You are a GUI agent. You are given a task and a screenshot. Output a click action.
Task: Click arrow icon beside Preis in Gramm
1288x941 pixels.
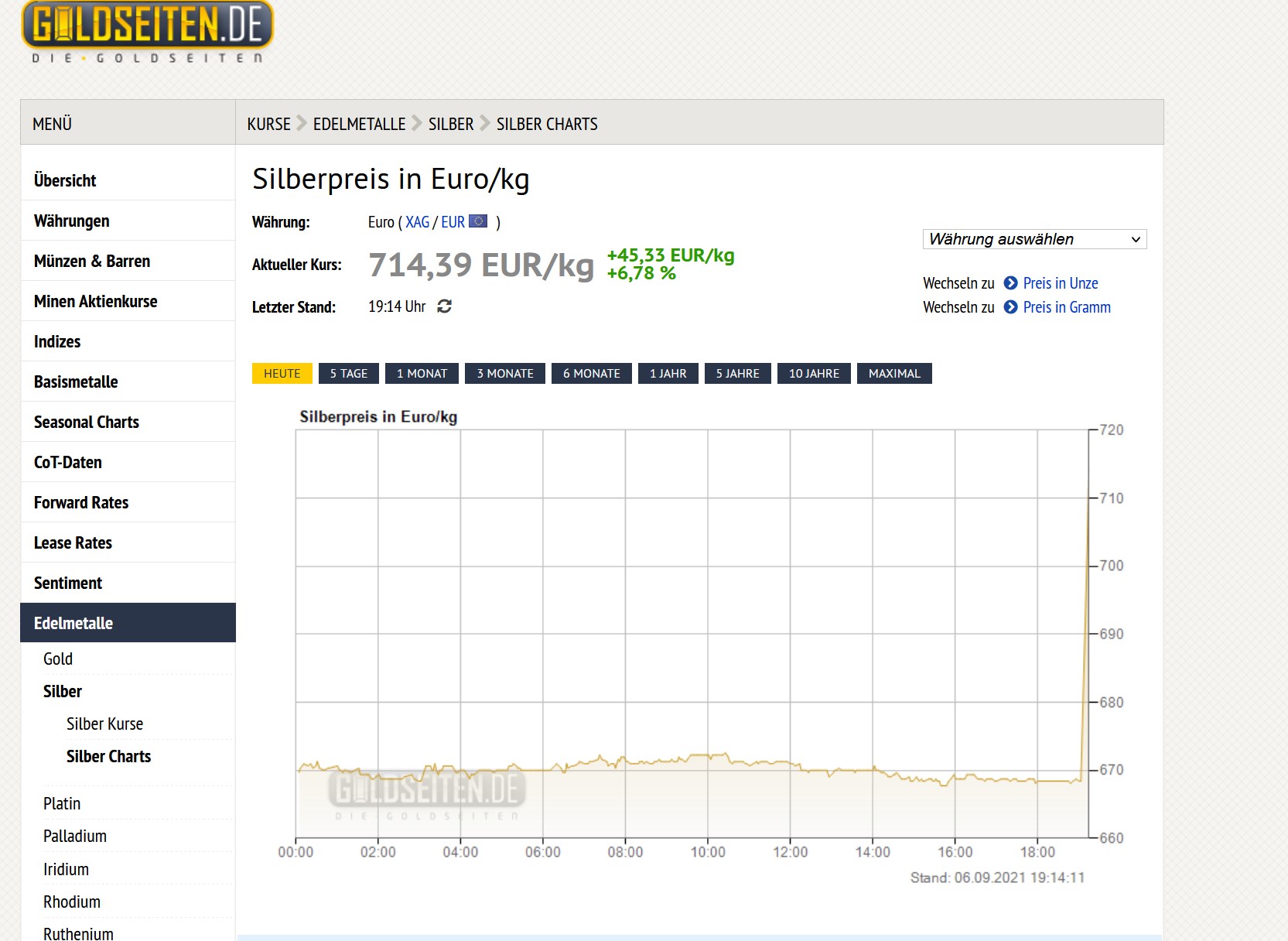(1010, 307)
